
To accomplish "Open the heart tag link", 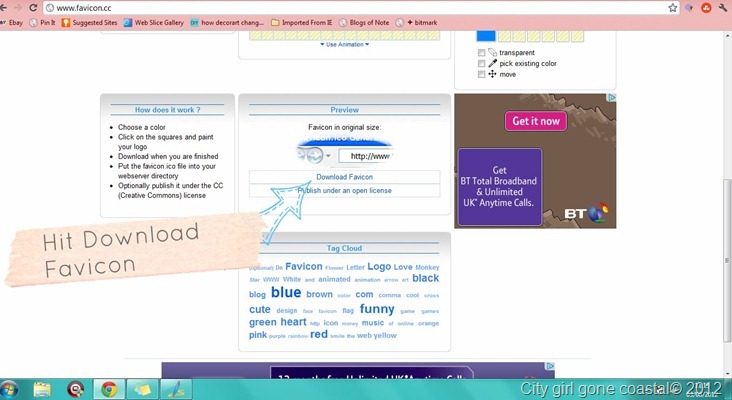I will pos(294,322).
